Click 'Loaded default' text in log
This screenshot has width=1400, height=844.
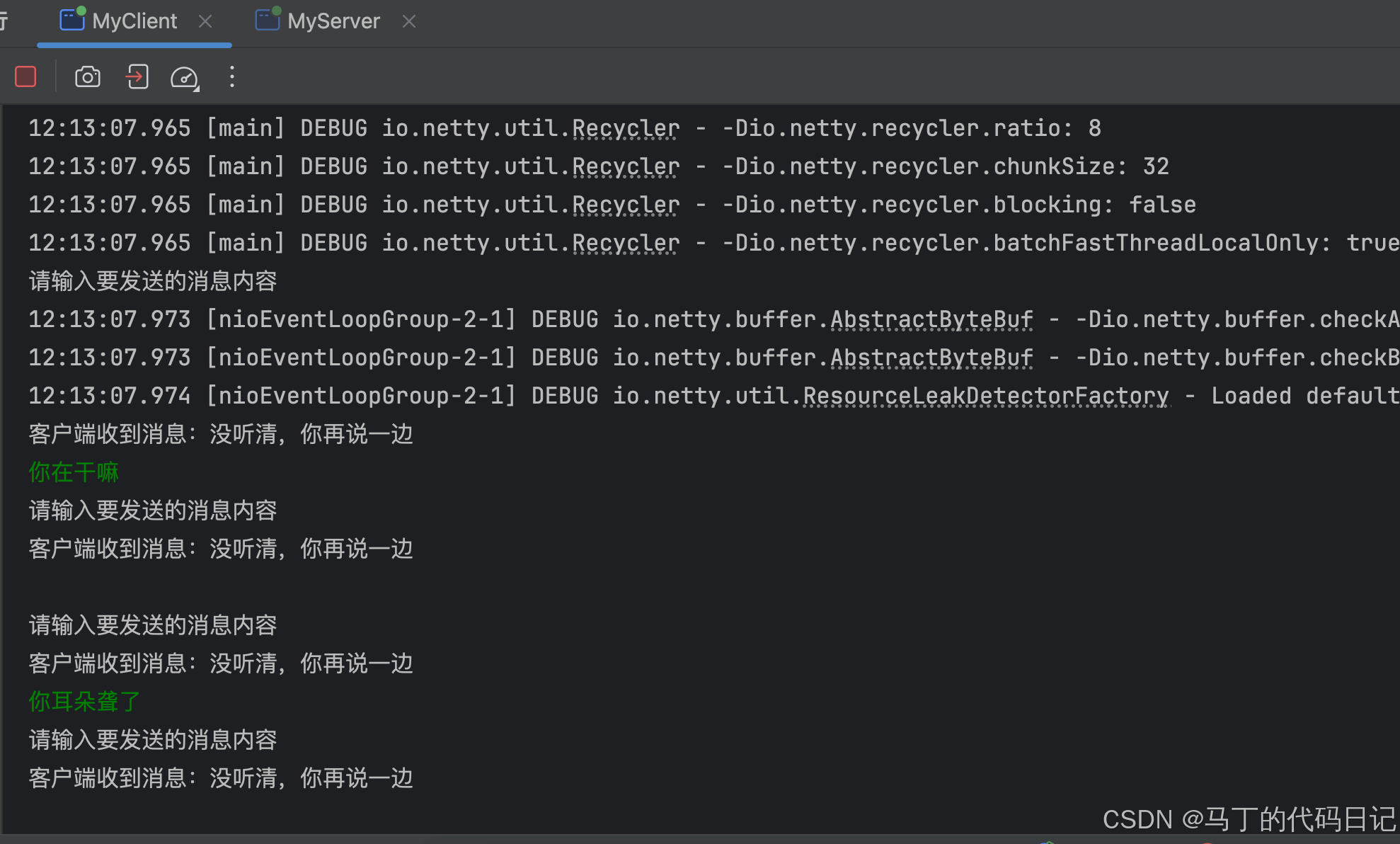(1305, 396)
